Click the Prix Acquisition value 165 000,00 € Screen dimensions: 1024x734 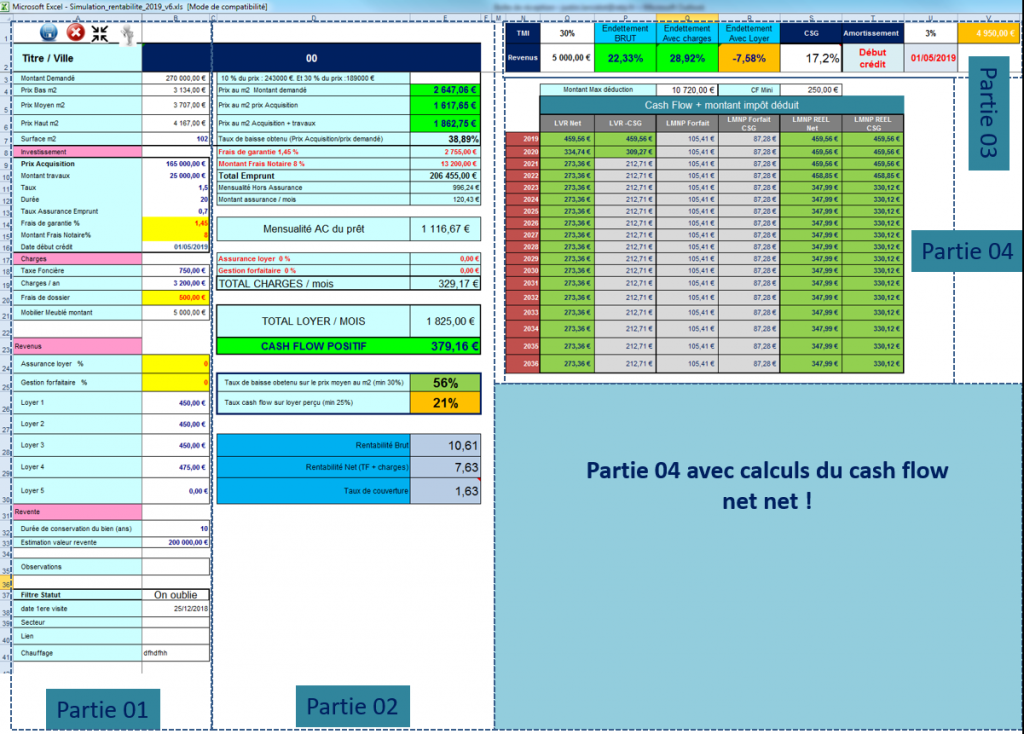click(175, 162)
